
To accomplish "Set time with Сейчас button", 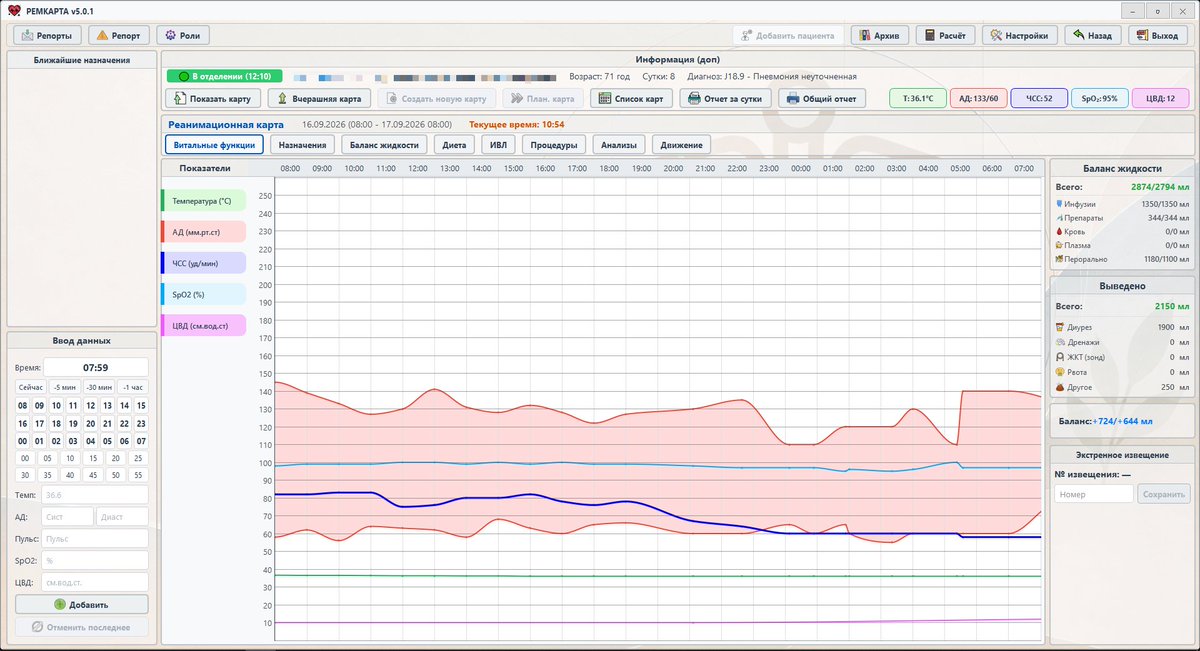I will pos(30,387).
